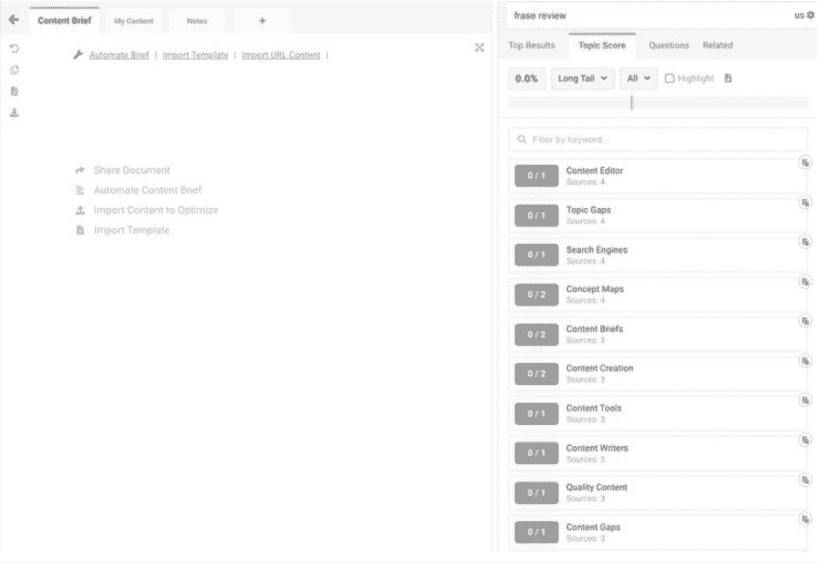
Task: Click Import Content to Optimize
Action: [x=156, y=210]
